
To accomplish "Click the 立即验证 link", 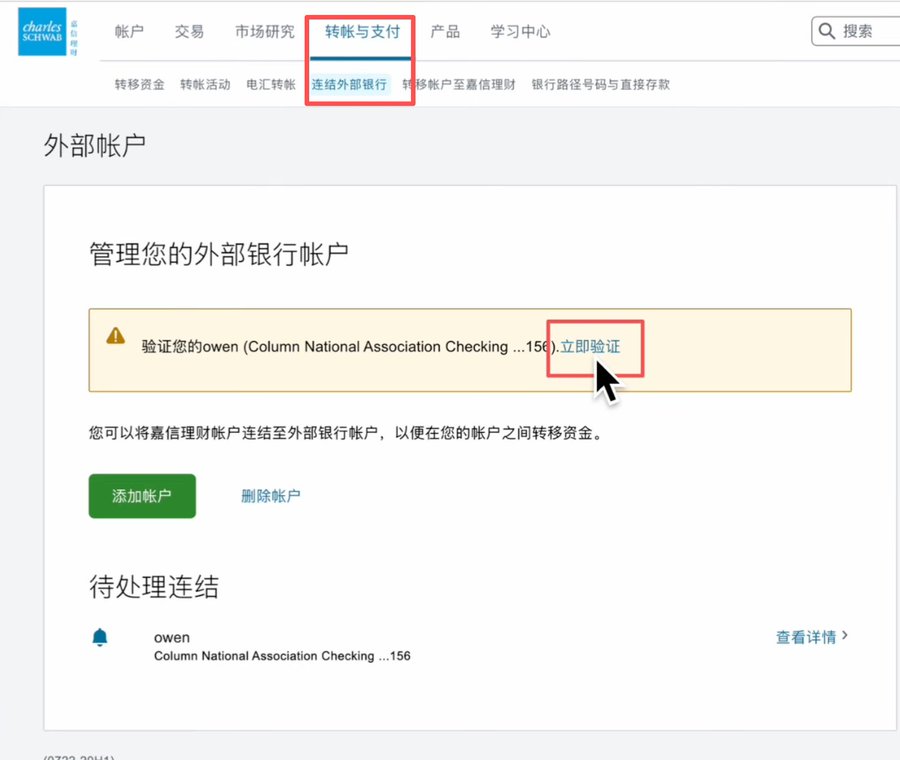I will [590, 347].
